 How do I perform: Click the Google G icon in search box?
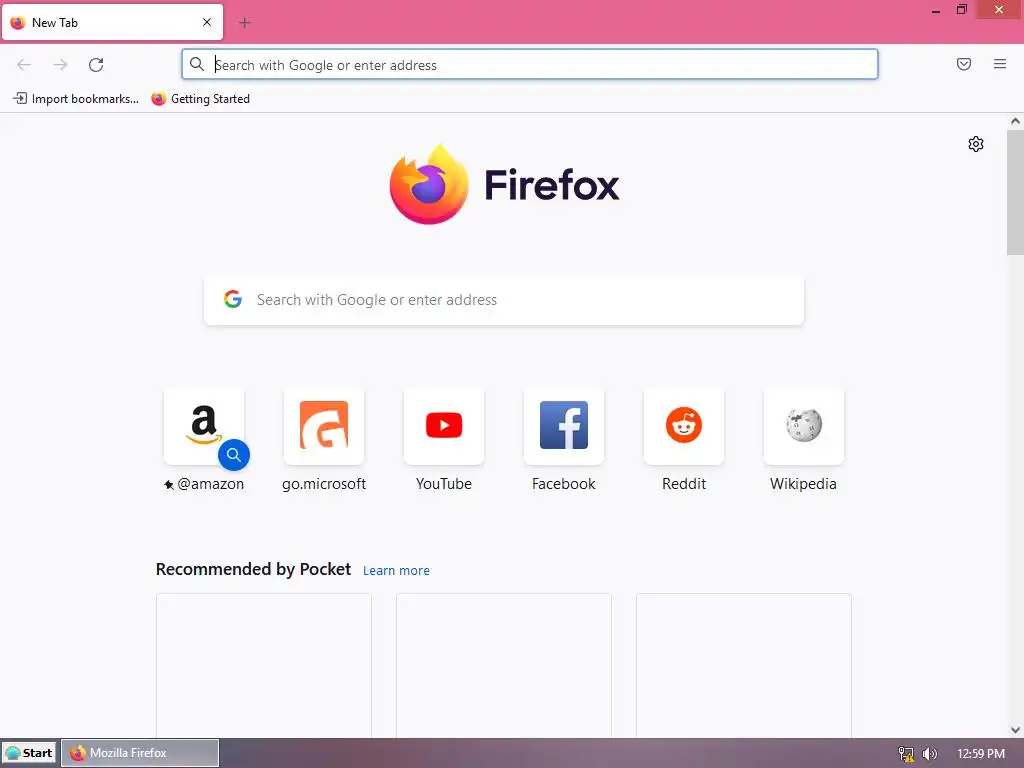(232, 299)
